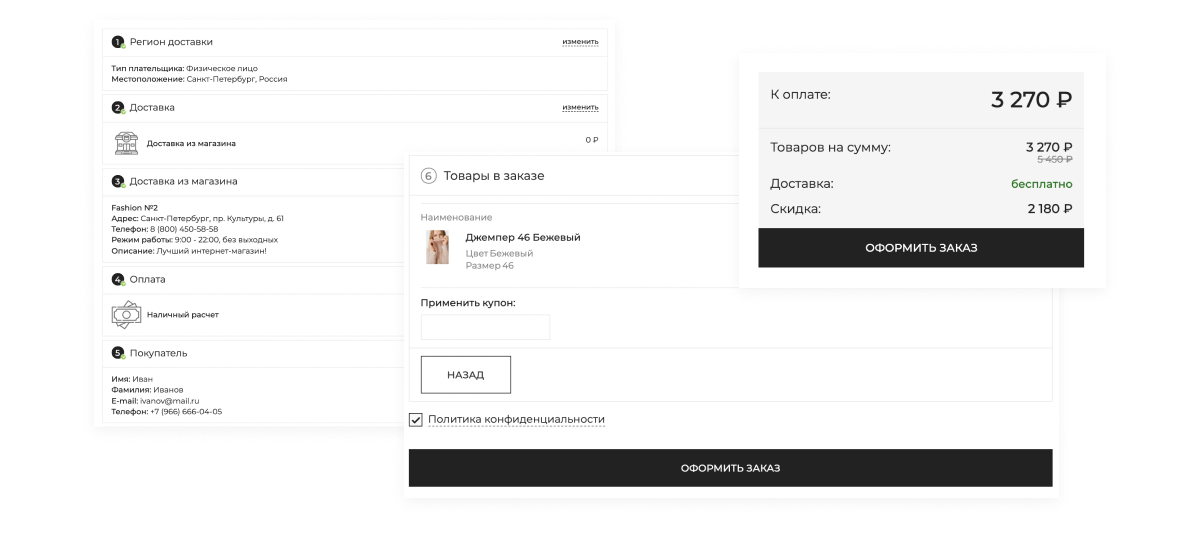This screenshot has width=1200, height=548.
Task: Expand the Доставка из магазина section header
Action: (x=355, y=181)
